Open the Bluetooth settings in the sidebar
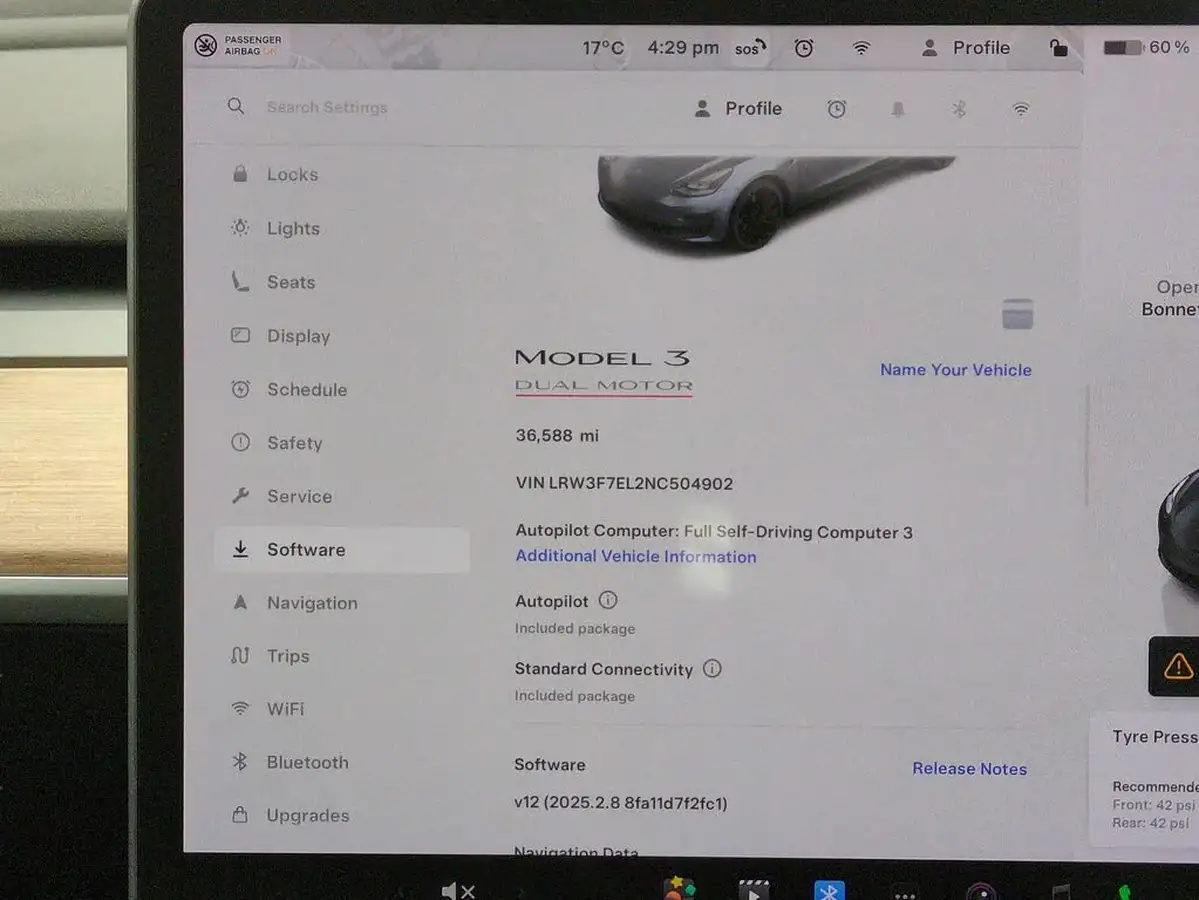This screenshot has height=900, width=1199. pos(342,762)
